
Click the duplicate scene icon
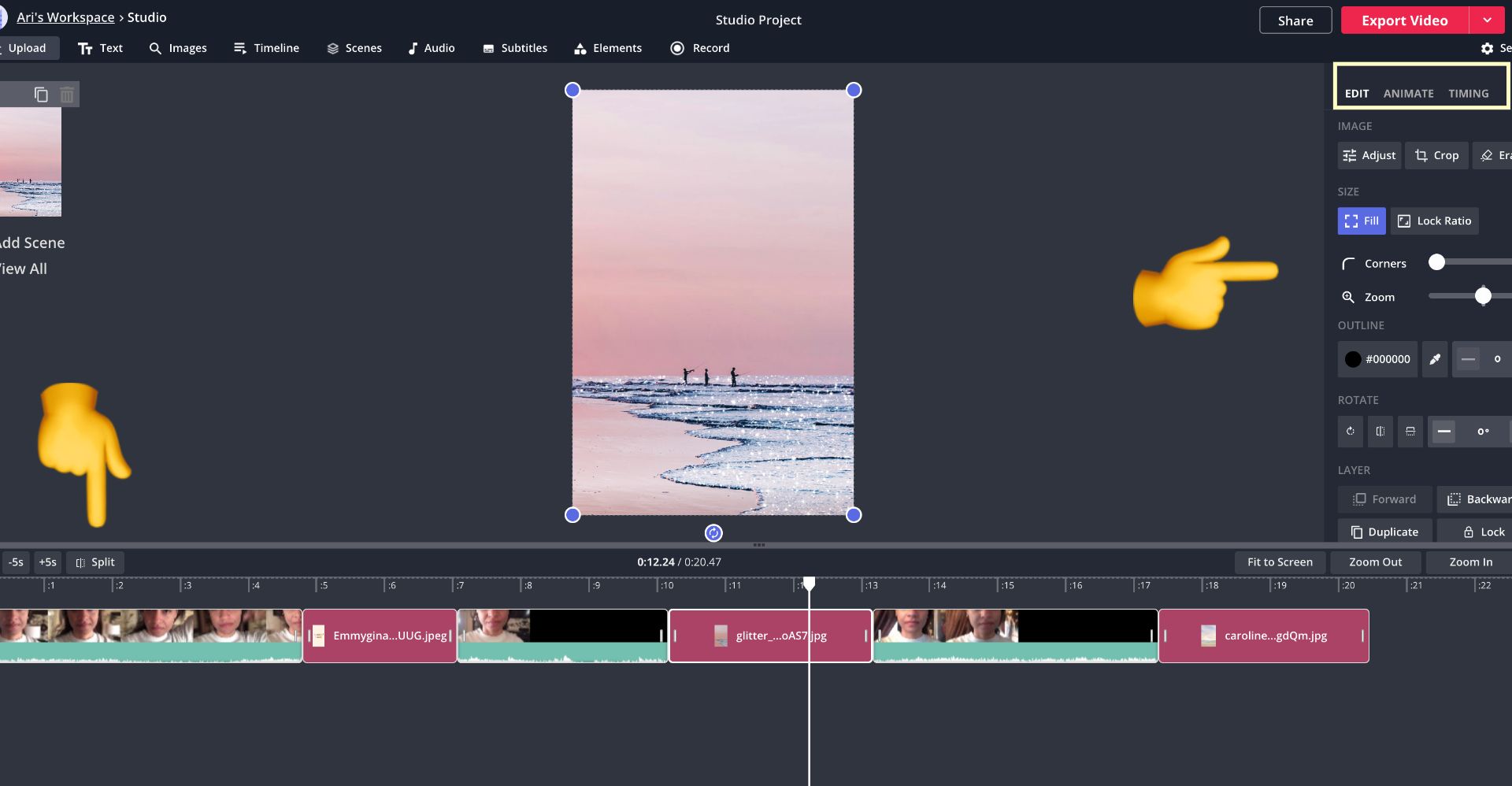pyautogui.click(x=41, y=95)
